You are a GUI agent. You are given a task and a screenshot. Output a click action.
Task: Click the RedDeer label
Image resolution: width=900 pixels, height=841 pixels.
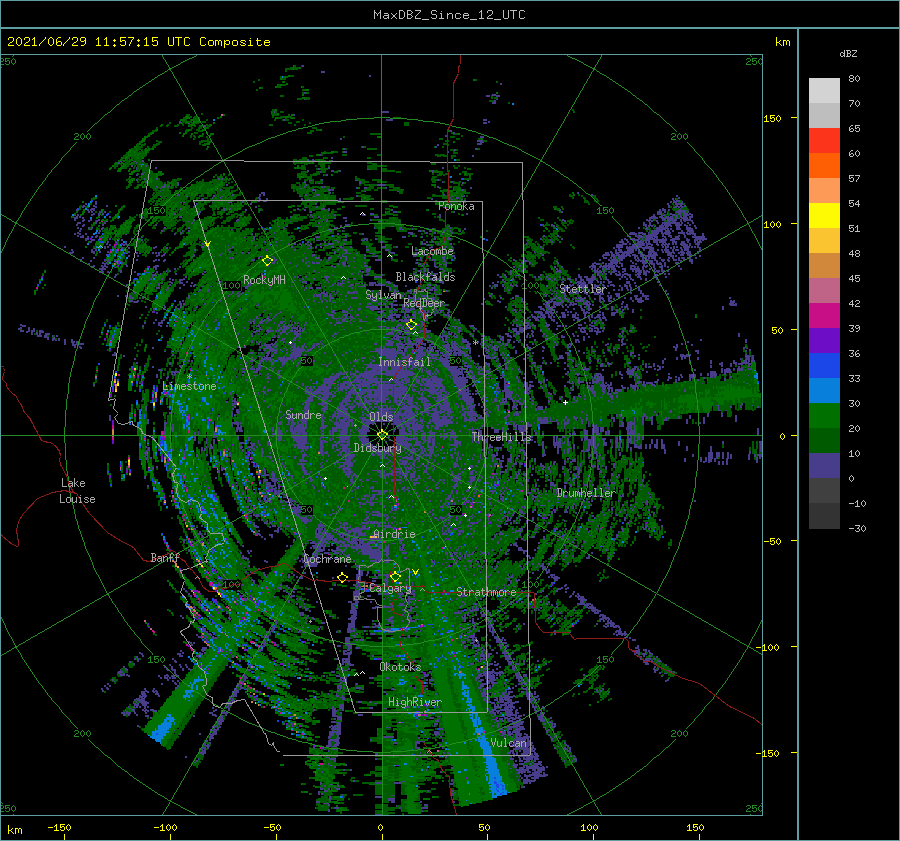click(x=424, y=303)
